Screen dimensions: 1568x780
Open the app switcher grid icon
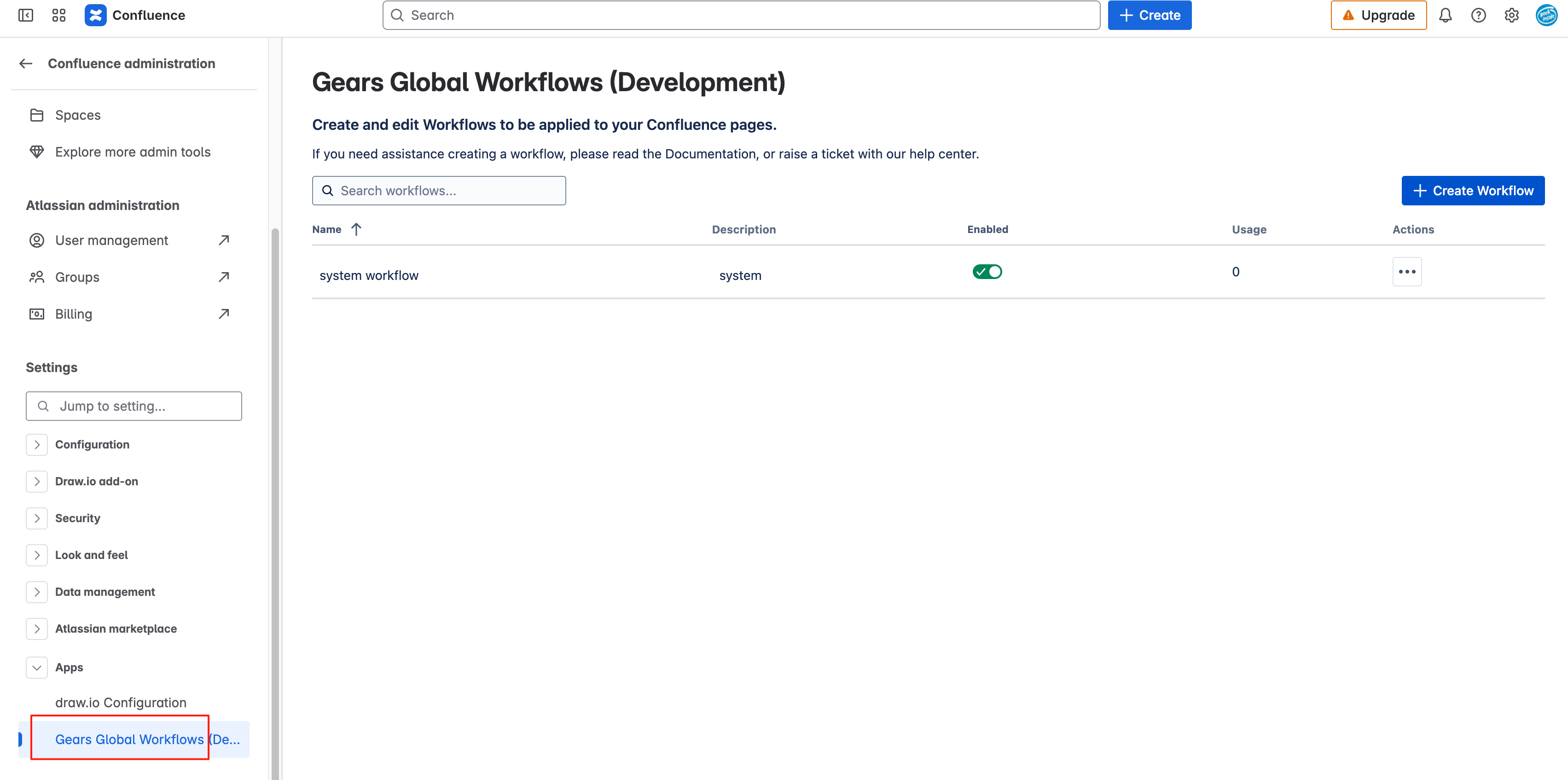(x=58, y=15)
